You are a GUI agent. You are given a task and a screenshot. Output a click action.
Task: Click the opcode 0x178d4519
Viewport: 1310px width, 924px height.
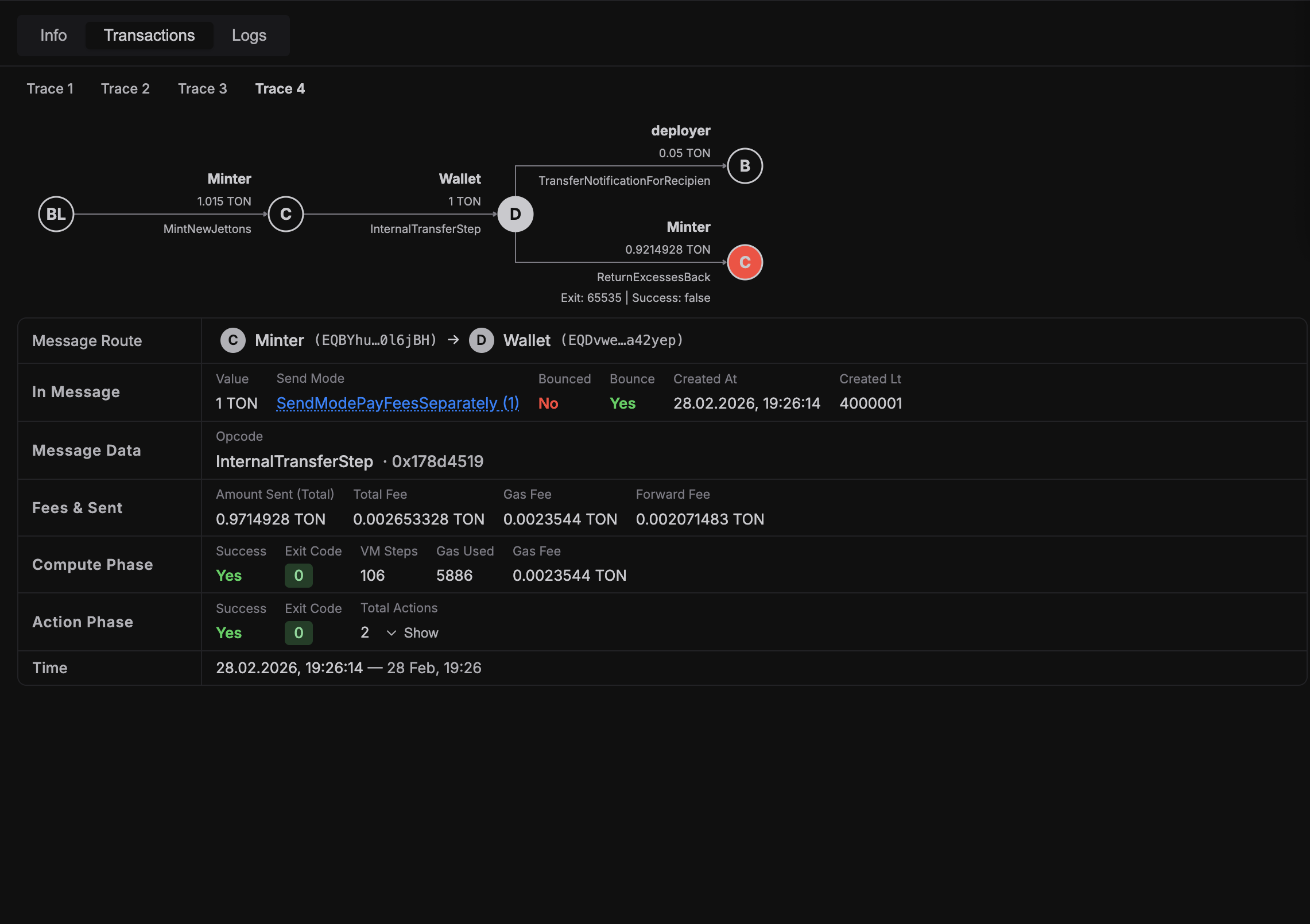[437, 461]
